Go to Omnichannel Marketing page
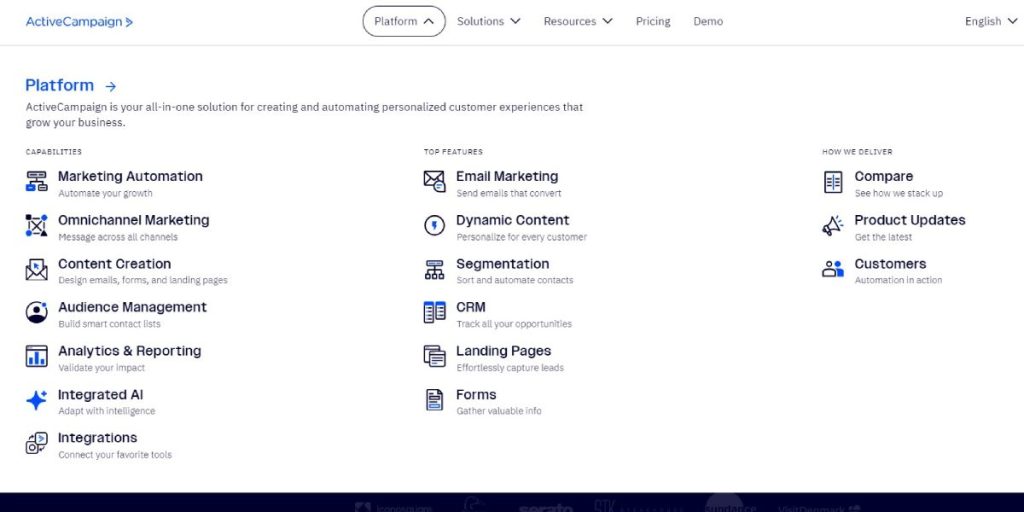 click(x=134, y=220)
